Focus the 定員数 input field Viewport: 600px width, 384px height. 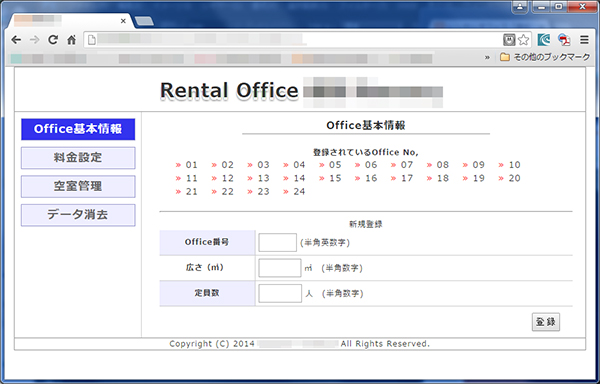coord(280,293)
